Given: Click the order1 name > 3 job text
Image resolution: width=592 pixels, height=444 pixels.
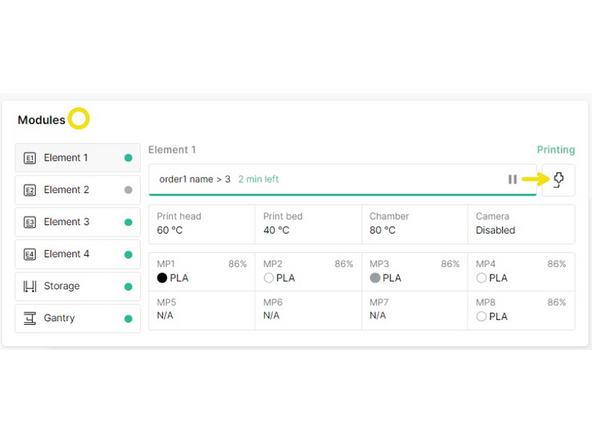Looking at the screenshot, I should (x=194, y=179).
